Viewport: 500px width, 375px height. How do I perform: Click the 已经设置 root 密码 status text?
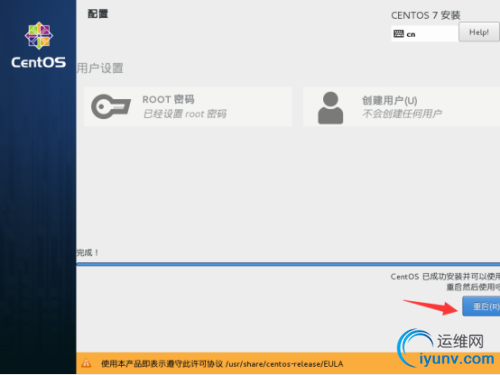[185, 114]
